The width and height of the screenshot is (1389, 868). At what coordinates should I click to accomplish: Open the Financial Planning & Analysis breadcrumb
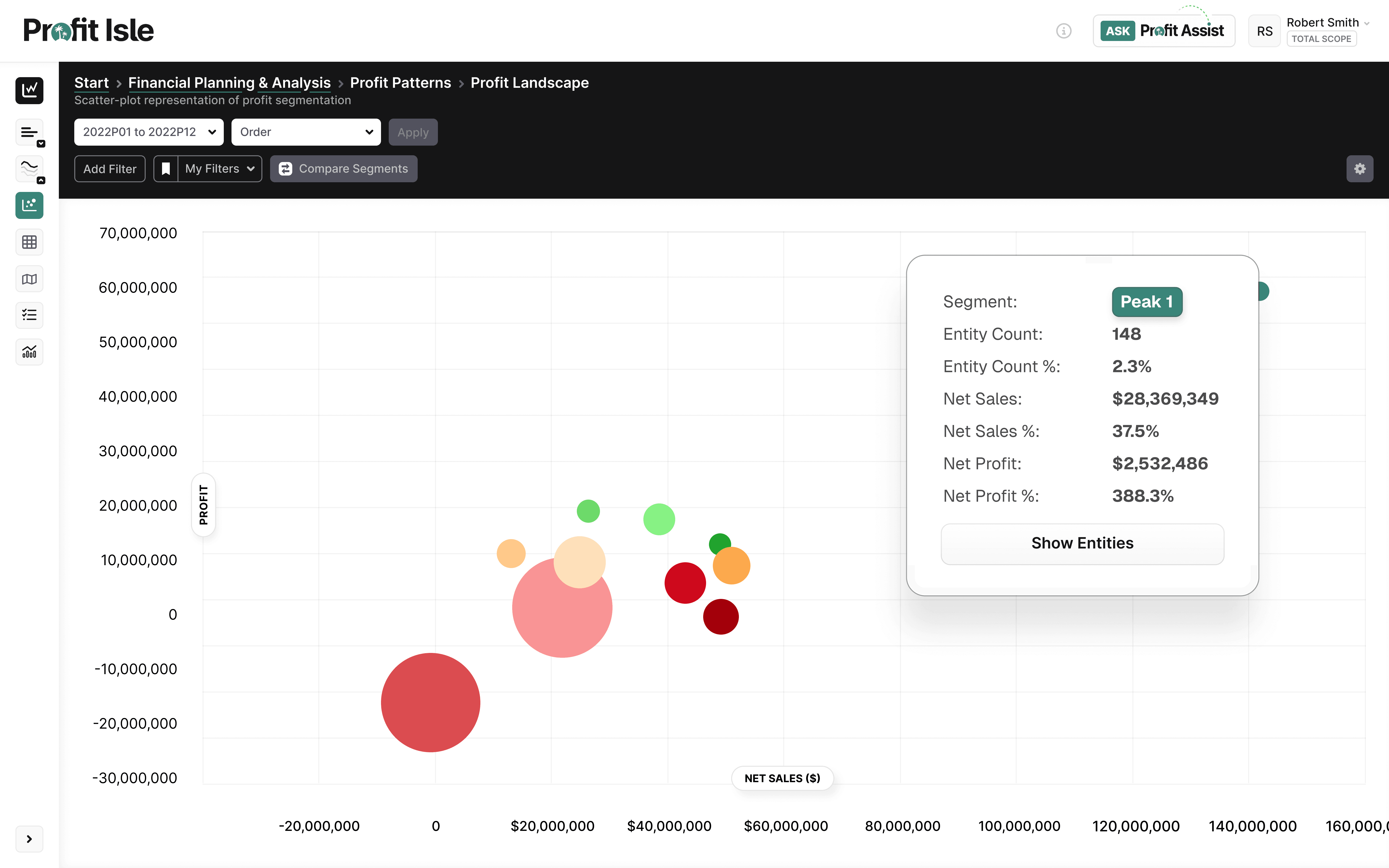(x=229, y=83)
